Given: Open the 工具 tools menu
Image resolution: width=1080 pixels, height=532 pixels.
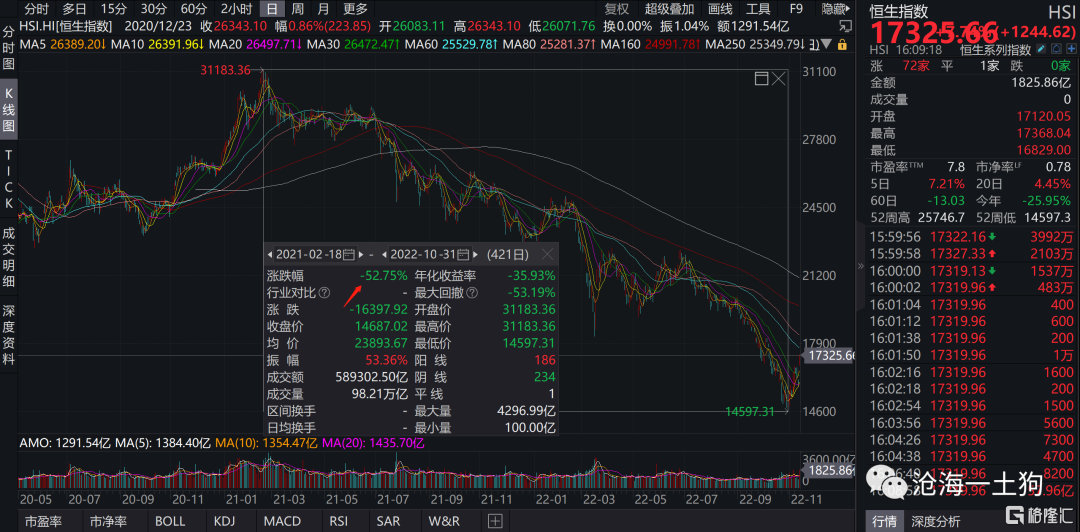Looking at the screenshot, I should coord(759,9).
